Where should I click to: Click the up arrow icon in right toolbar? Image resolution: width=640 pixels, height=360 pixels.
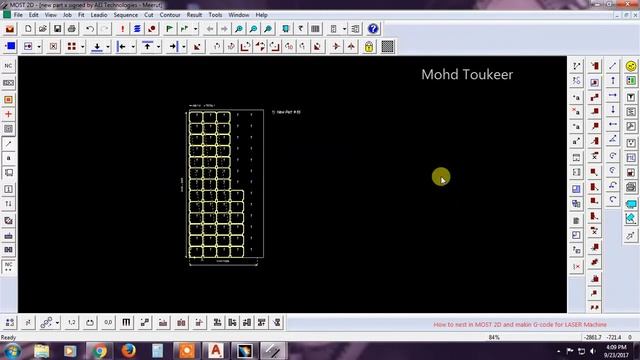coord(613,81)
